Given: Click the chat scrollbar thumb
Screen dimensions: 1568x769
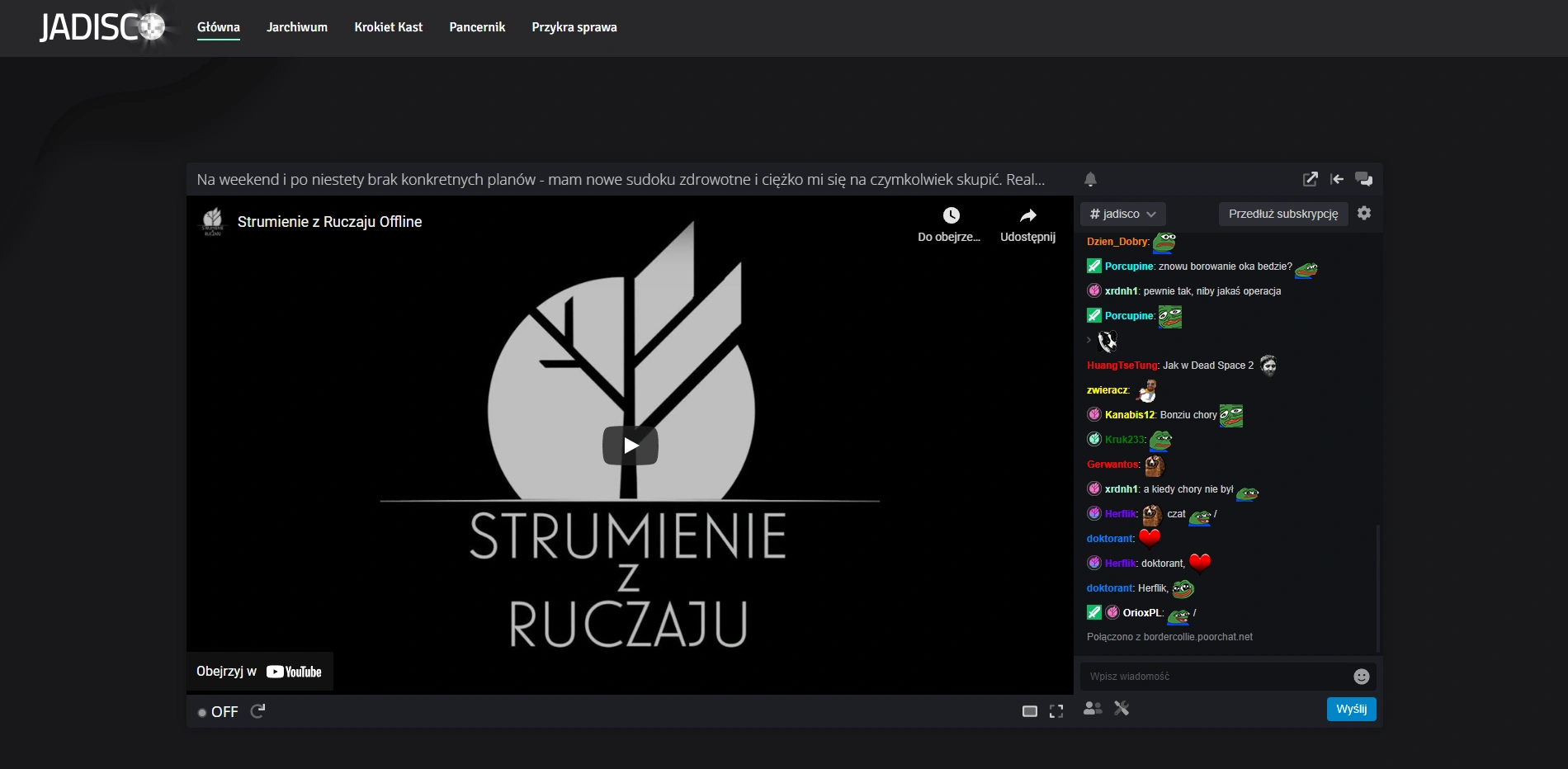Looking at the screenshot, I should pos(1377,587).
